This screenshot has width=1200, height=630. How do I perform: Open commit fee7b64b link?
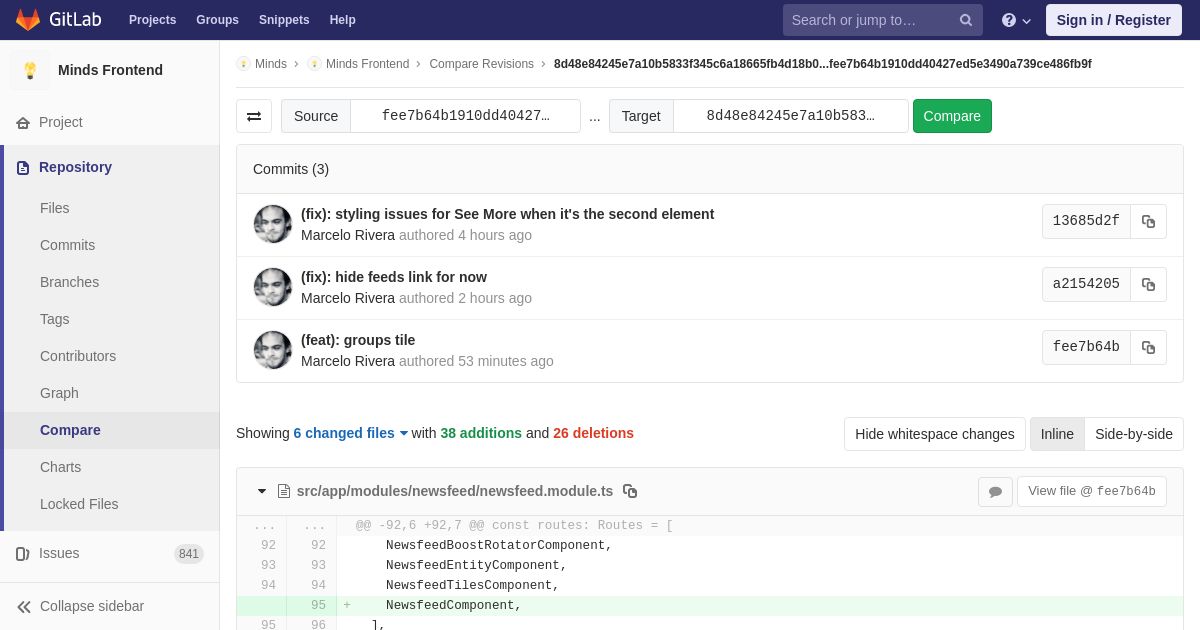tap(1086, 347)
